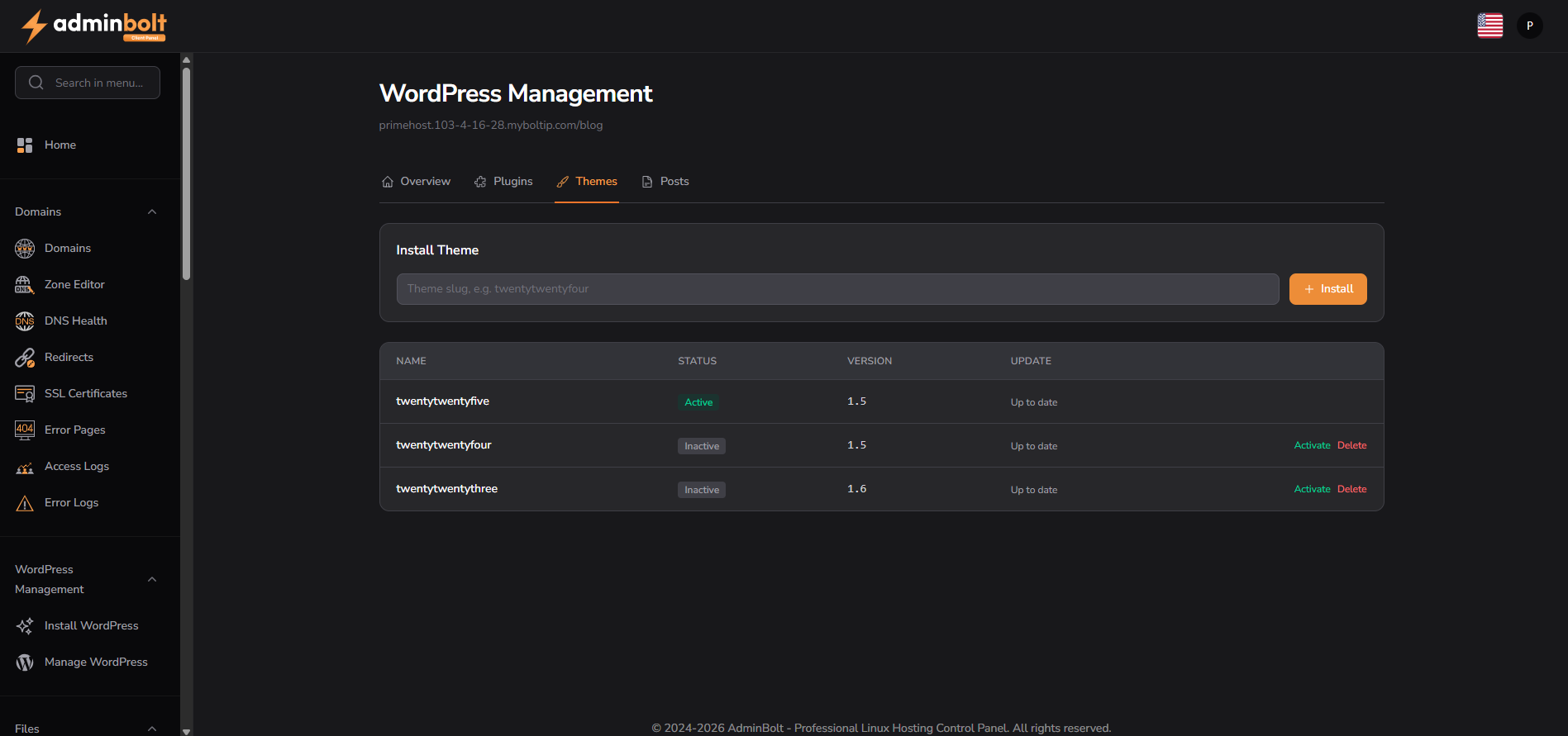This screenshot has width=1568, height=736.
Task: Click the STATUS column header
Action: pos(697,361)
